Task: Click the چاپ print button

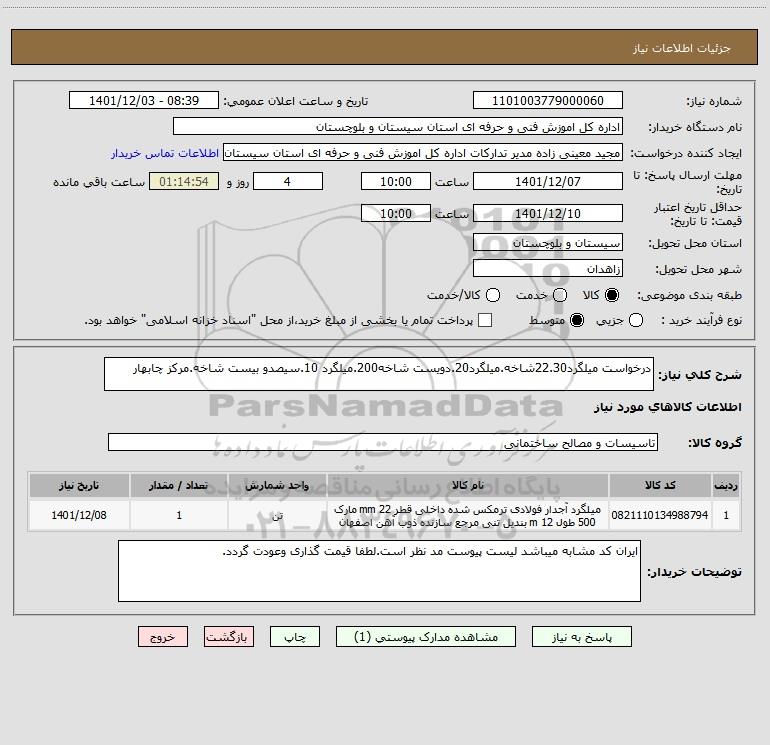Action: 295,636
